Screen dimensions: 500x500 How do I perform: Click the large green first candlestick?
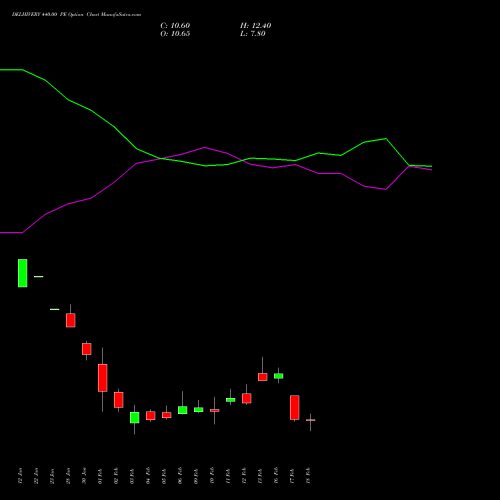tap(23, 273)
